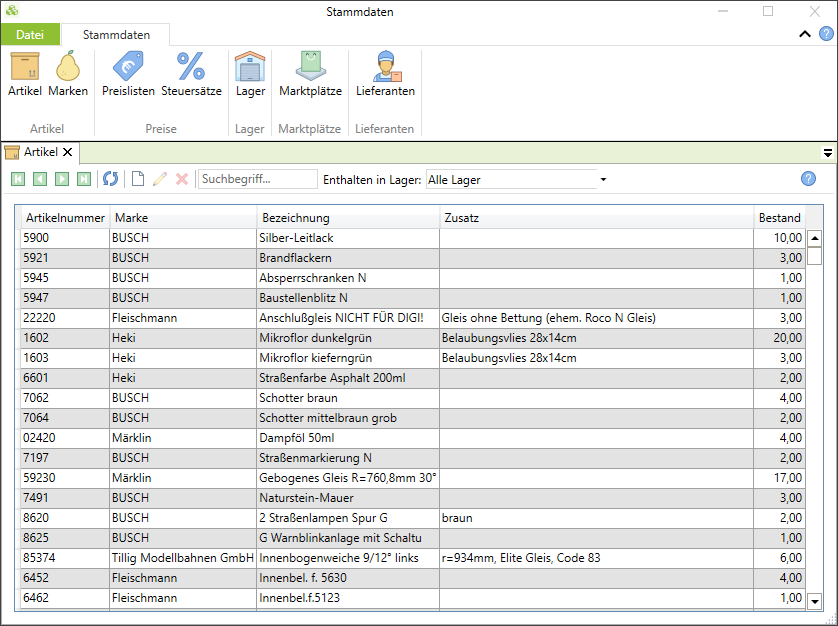
Task: Switch to the Datei tab
Action: pyautogui.click(x=30, y=35)
